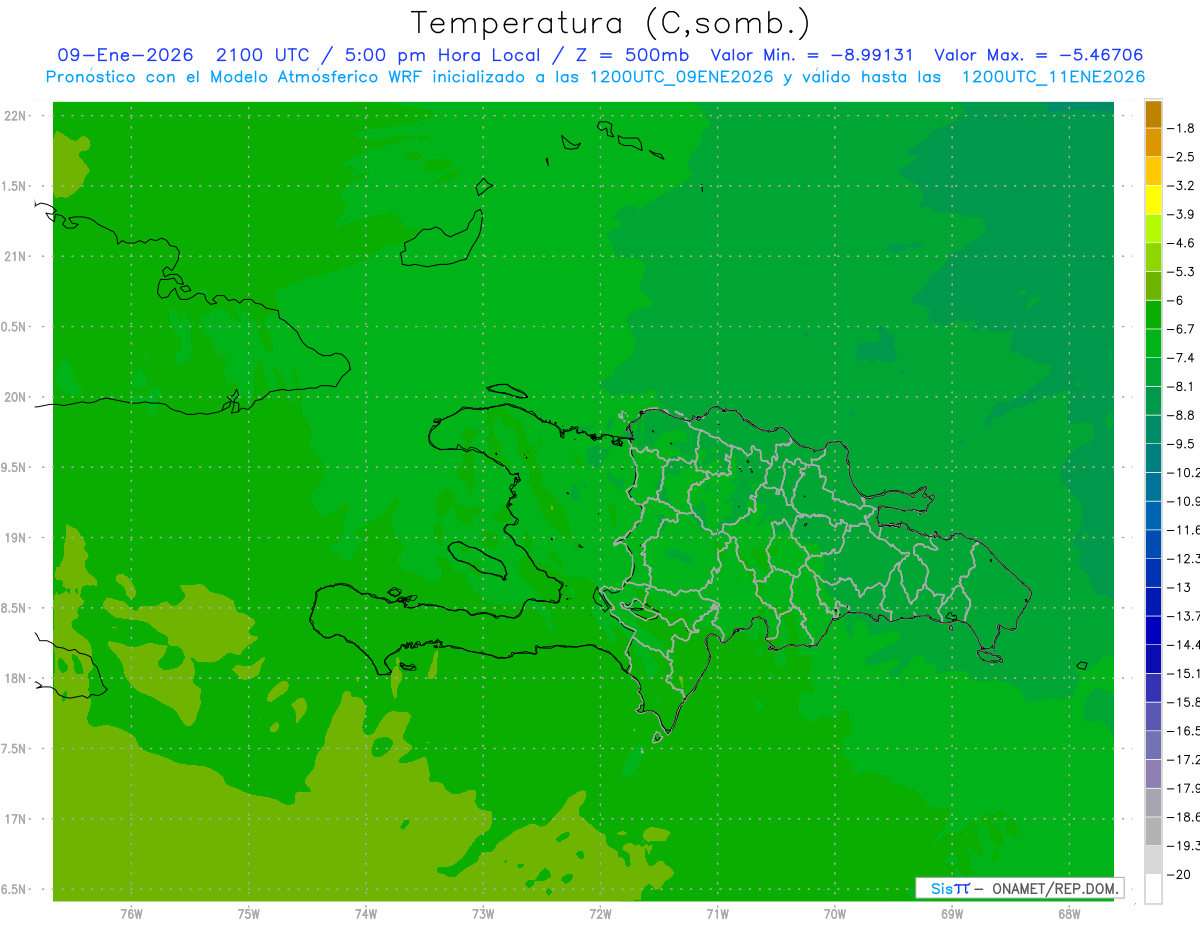This screenshot has width=1200, height=927.
Task: Click the "69W" longitude label
Action: [x=952, y=914]
